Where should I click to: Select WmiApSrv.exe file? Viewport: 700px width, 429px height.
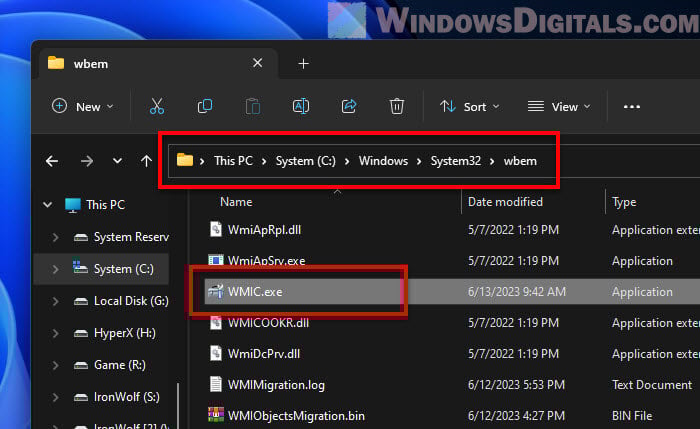[267, 261]
